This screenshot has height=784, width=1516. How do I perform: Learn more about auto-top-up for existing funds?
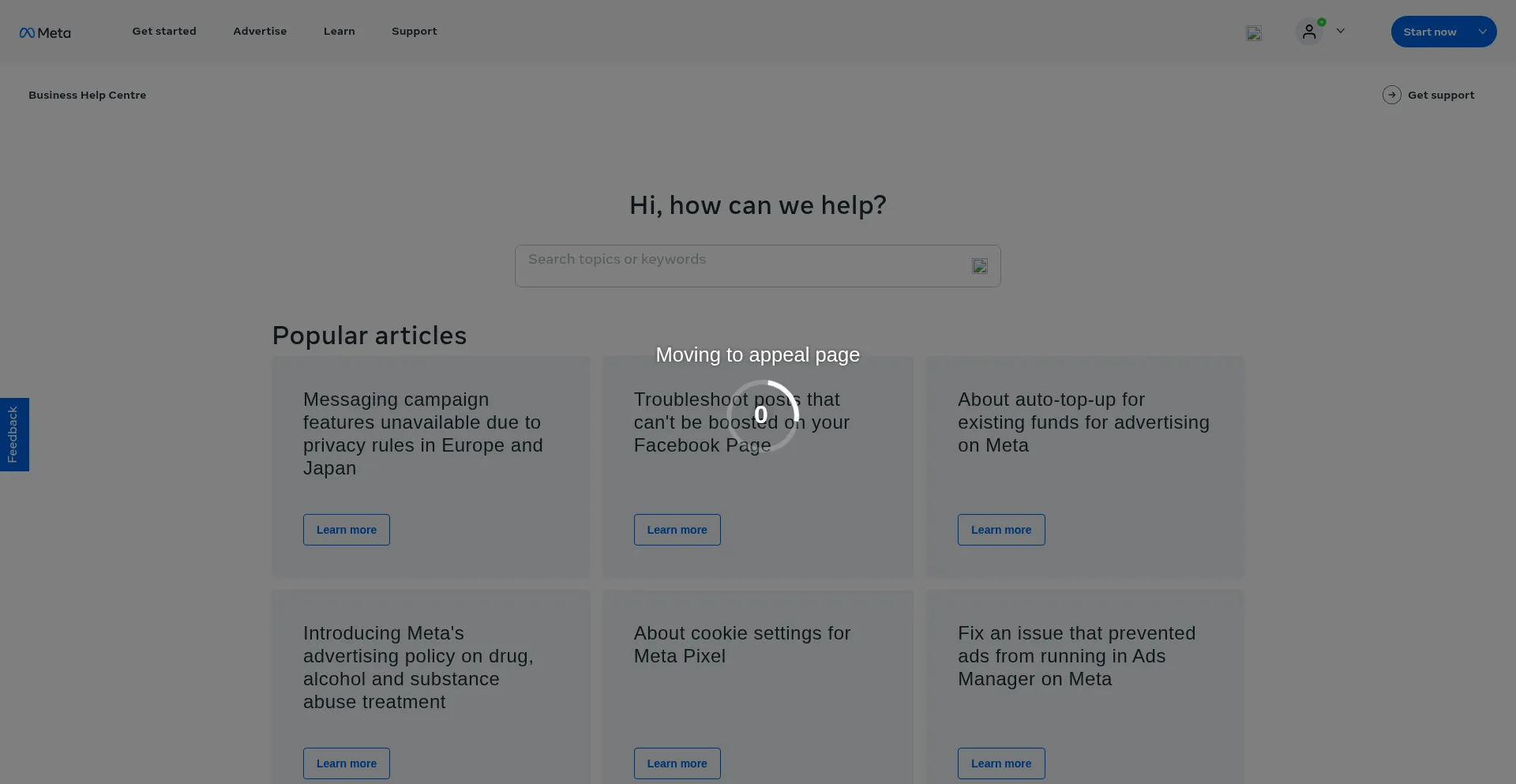pos(1000,530)
